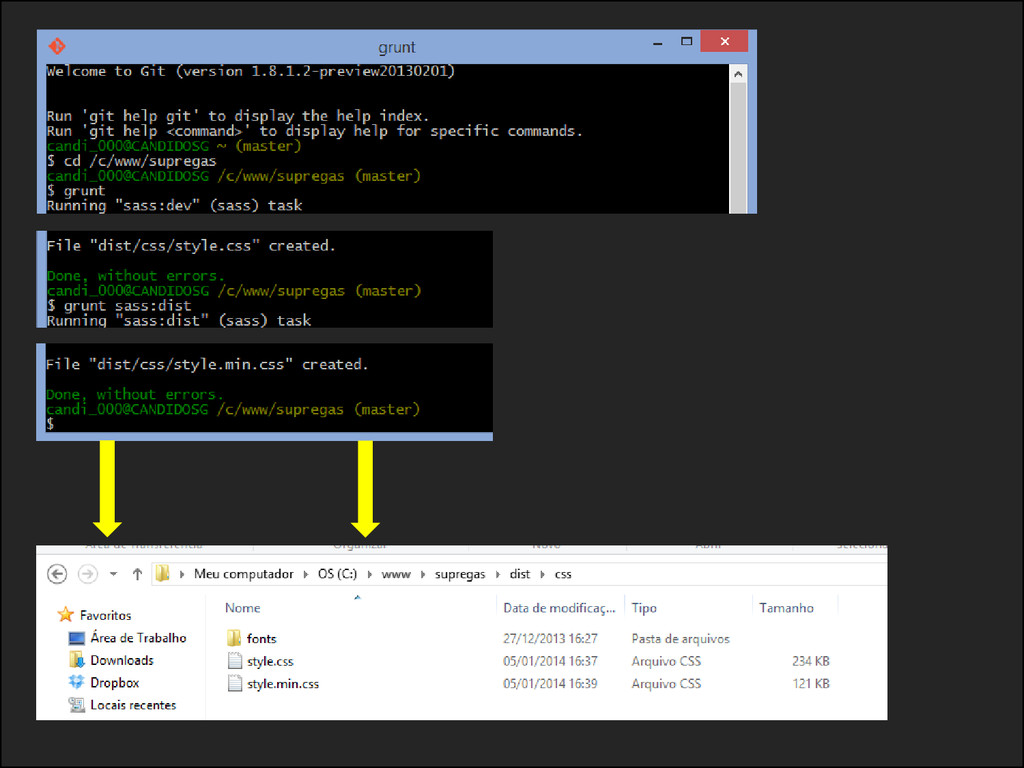Screen dimensions: 1024x768
Task: Expand chevron after OS (C:)
Action: tap(370, 574)
